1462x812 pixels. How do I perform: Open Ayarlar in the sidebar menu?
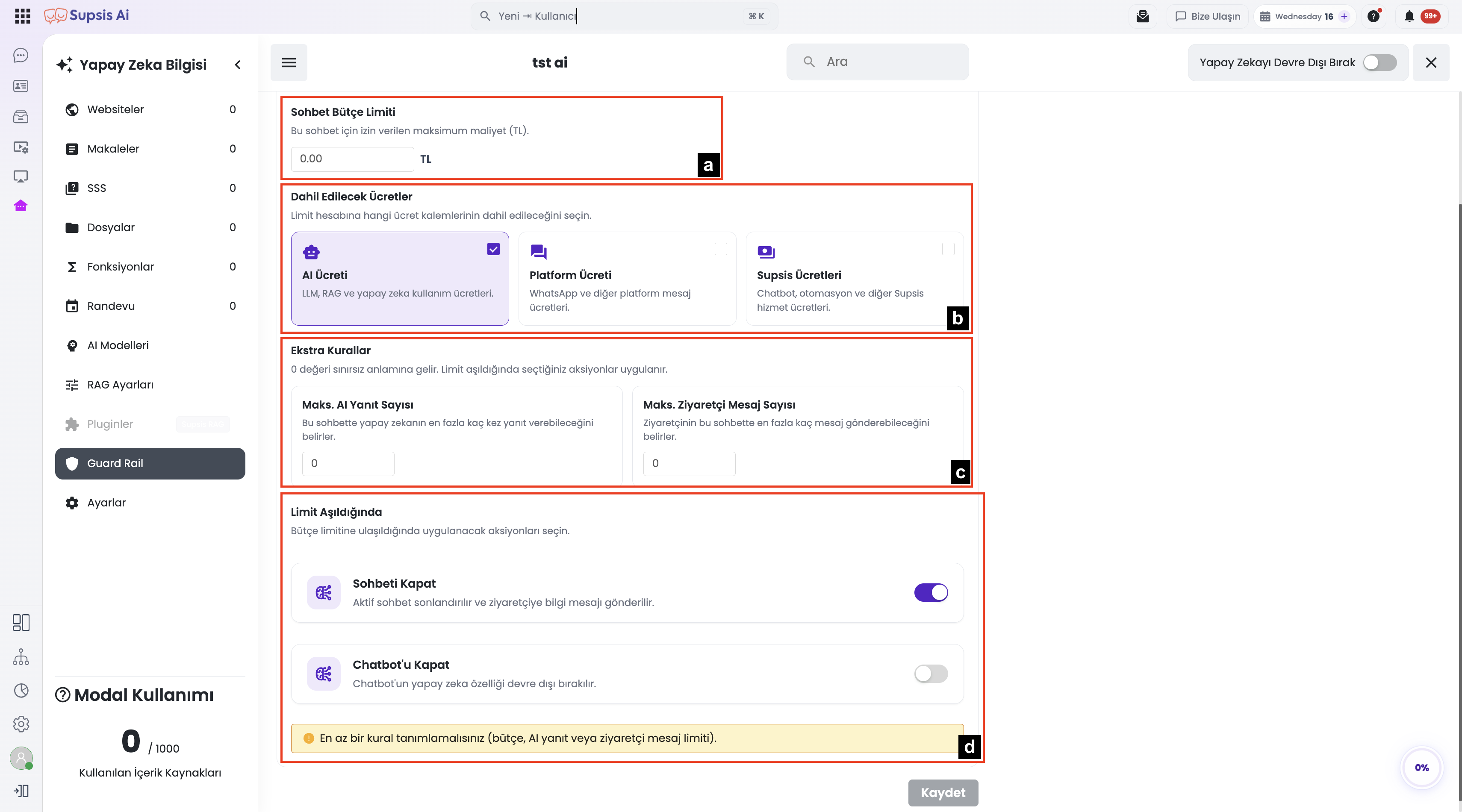coord(150,503)
